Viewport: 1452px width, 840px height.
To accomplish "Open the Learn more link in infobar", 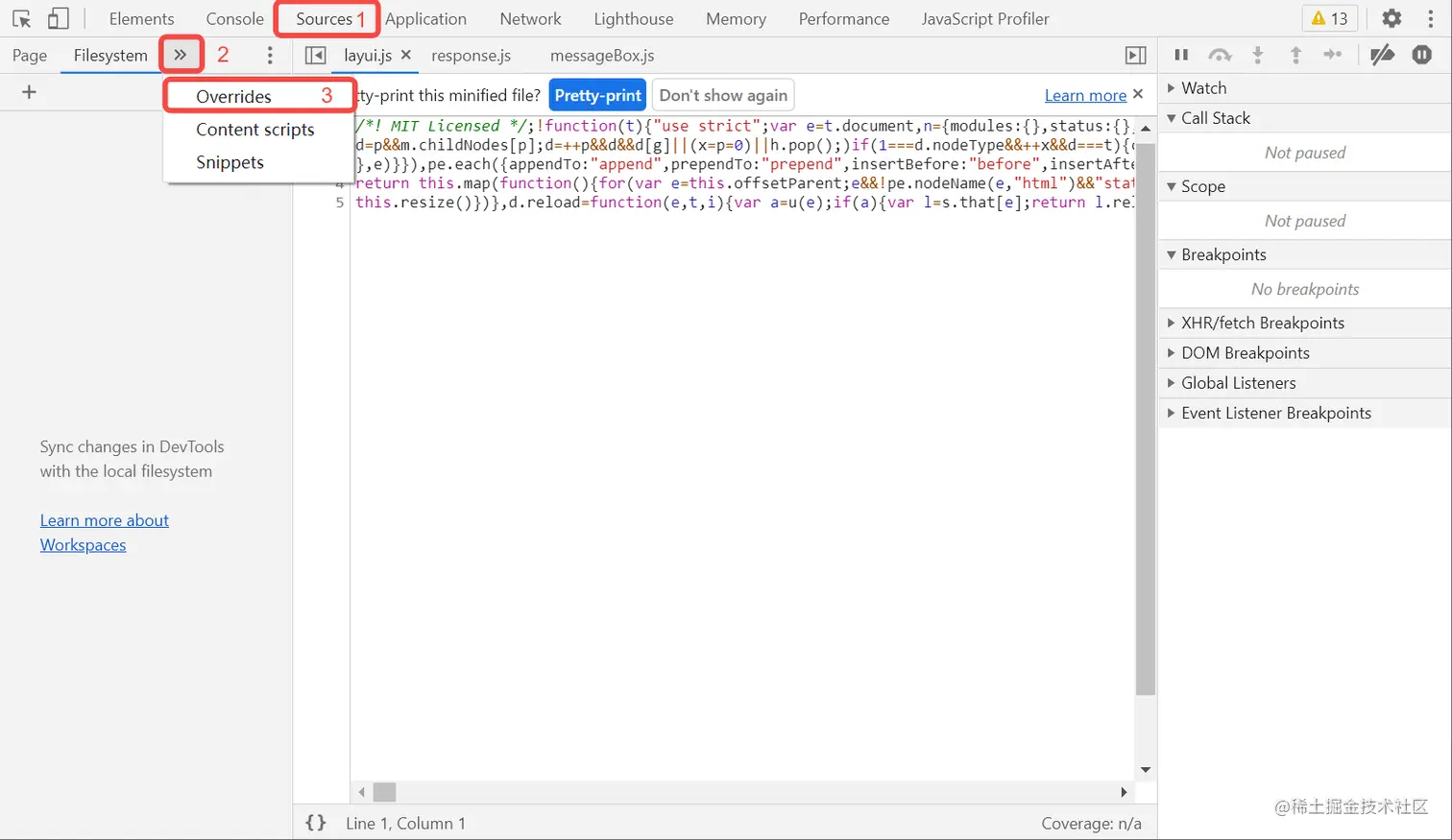I will pyautogui.click(x=1085, y=95).
